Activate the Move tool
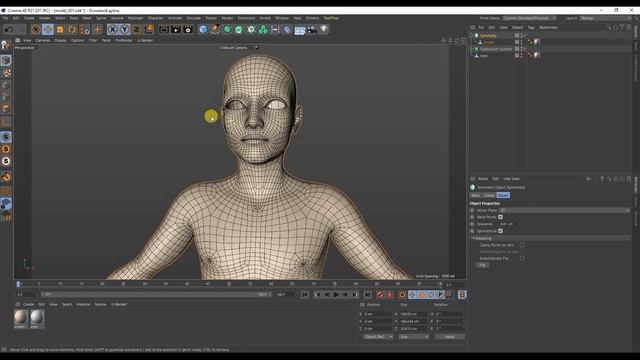Viewport: 640px width, 360px height. (48, 29)
